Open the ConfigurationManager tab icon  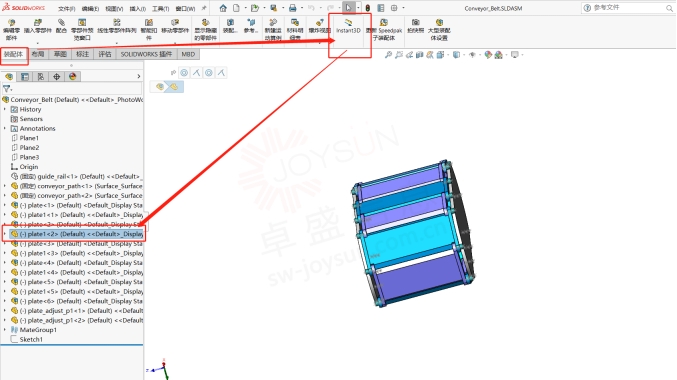(41, 76)
